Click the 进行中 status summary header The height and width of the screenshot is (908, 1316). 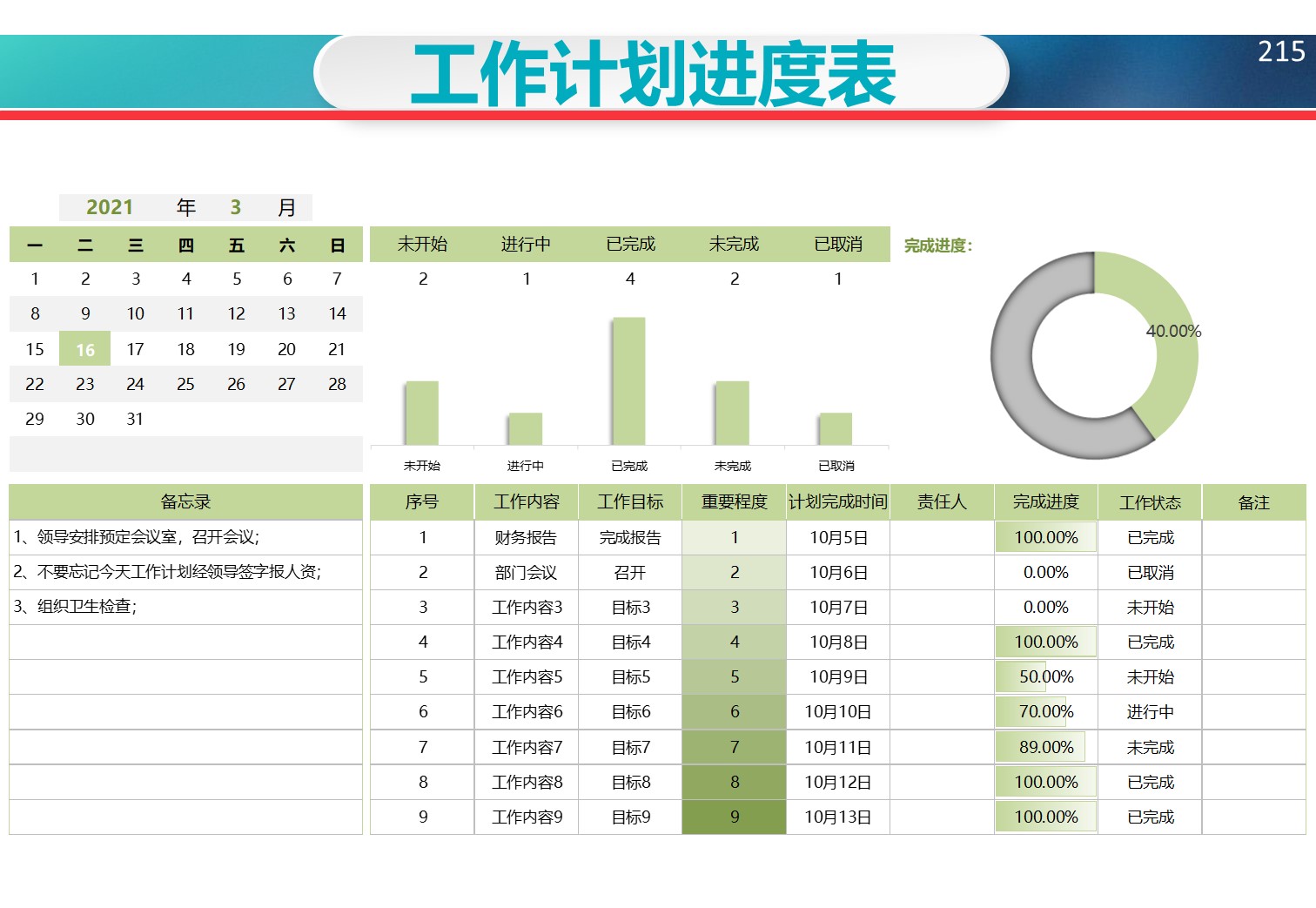[x=526, y=245]
